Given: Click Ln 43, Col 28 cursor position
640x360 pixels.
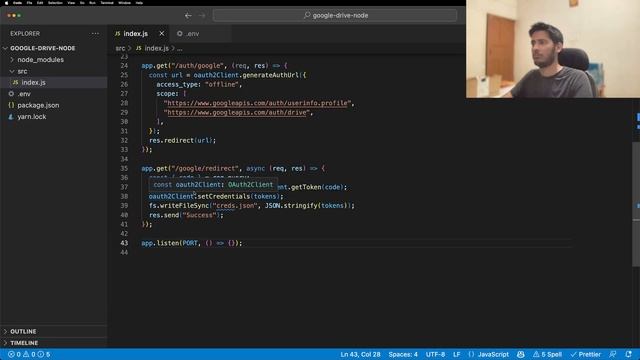Looking at the screenshot, I should (360, 354).
